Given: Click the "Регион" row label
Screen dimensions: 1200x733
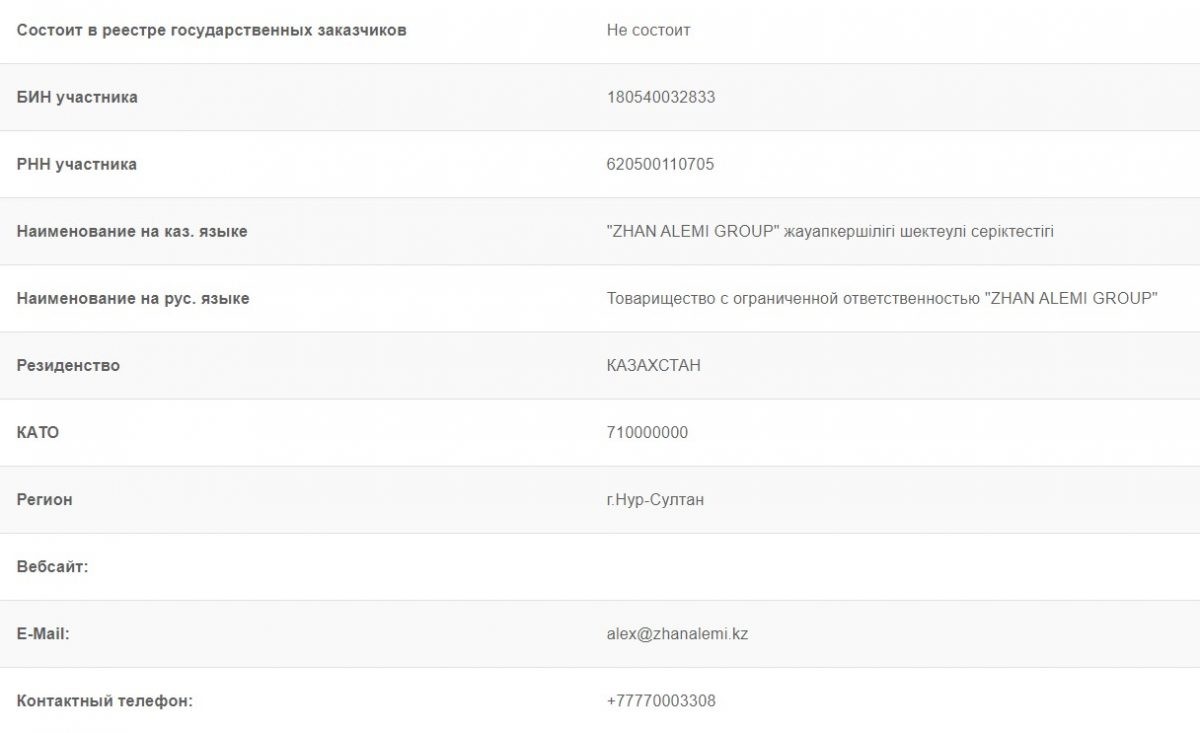Looking at the screenshot, I should 44,499.
